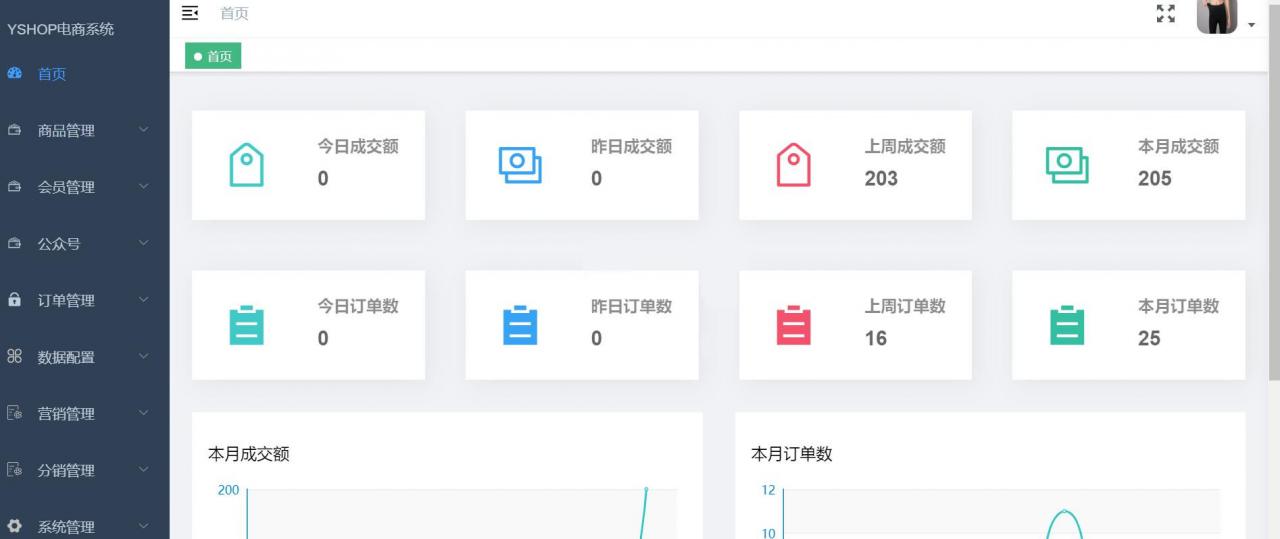Click the 今日订单数 clipboard icon
This screenshot has width=1280, height=539.
(246, 325)
